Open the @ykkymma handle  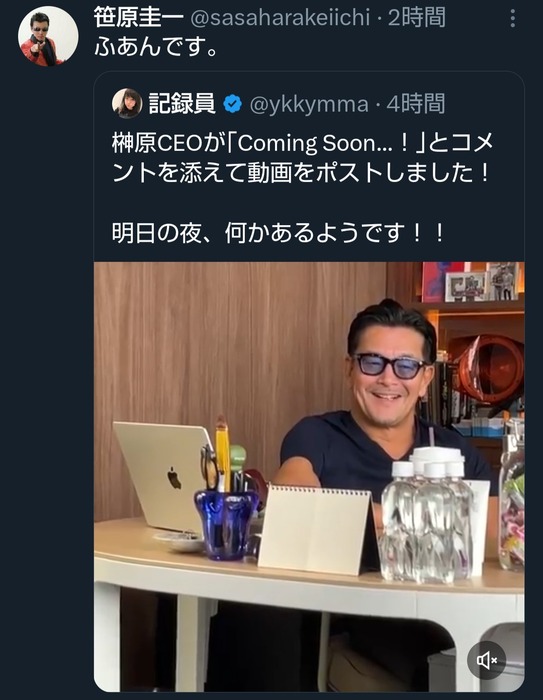tap(309, 104)
